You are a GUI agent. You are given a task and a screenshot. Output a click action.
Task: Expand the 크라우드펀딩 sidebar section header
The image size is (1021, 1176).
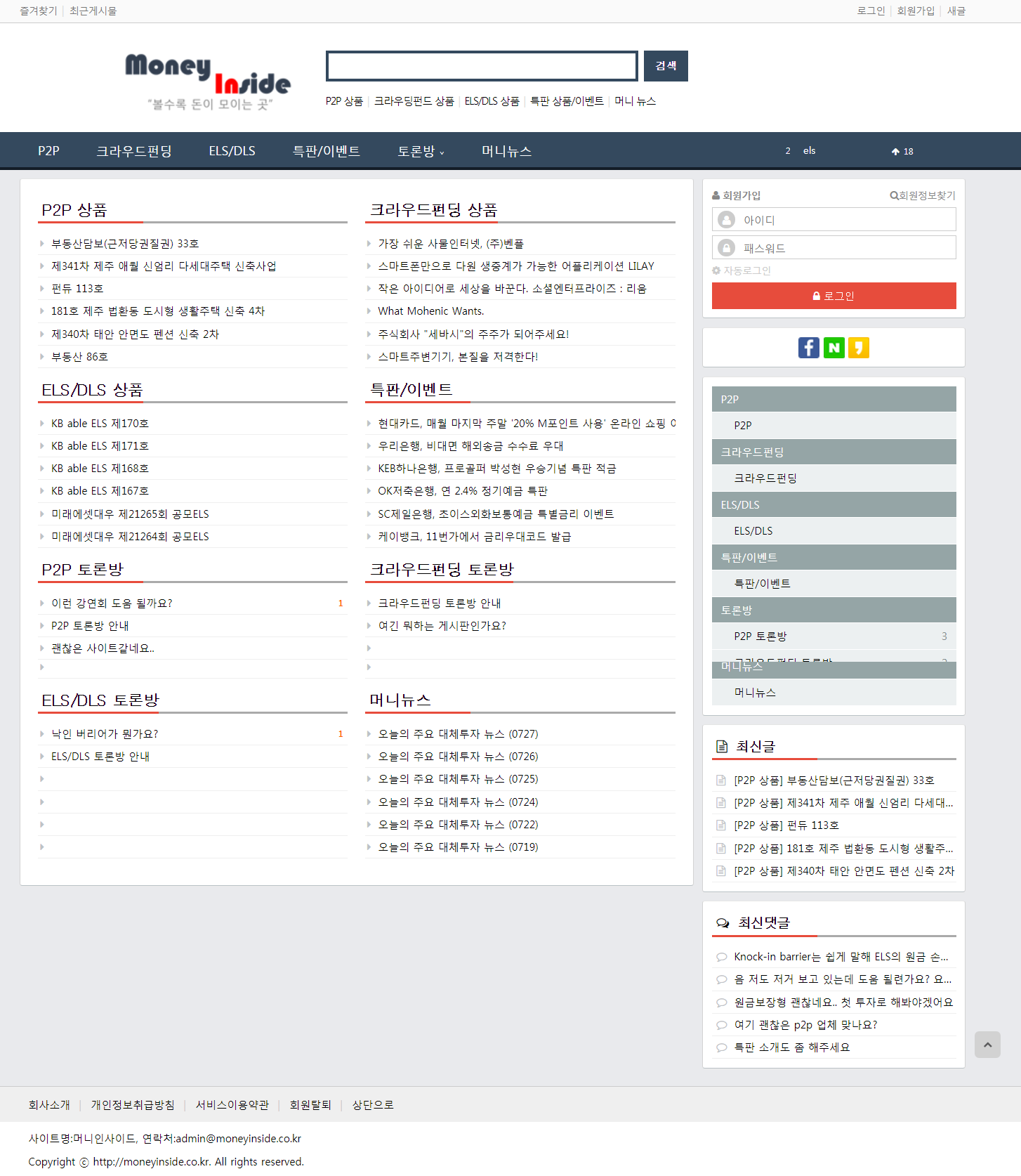tap(834, 452)
